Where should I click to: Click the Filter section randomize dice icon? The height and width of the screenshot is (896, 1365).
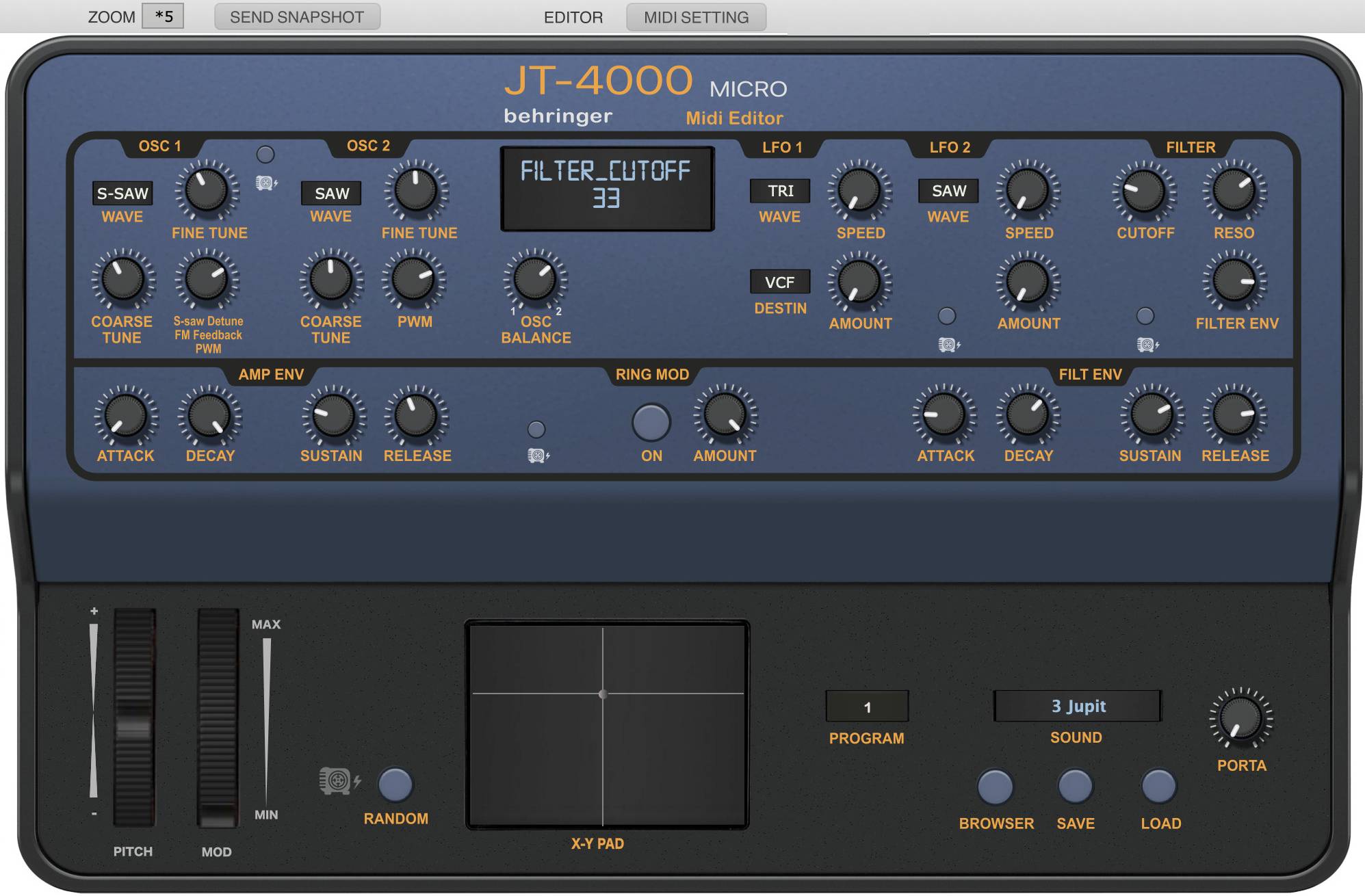(1147, 345)
